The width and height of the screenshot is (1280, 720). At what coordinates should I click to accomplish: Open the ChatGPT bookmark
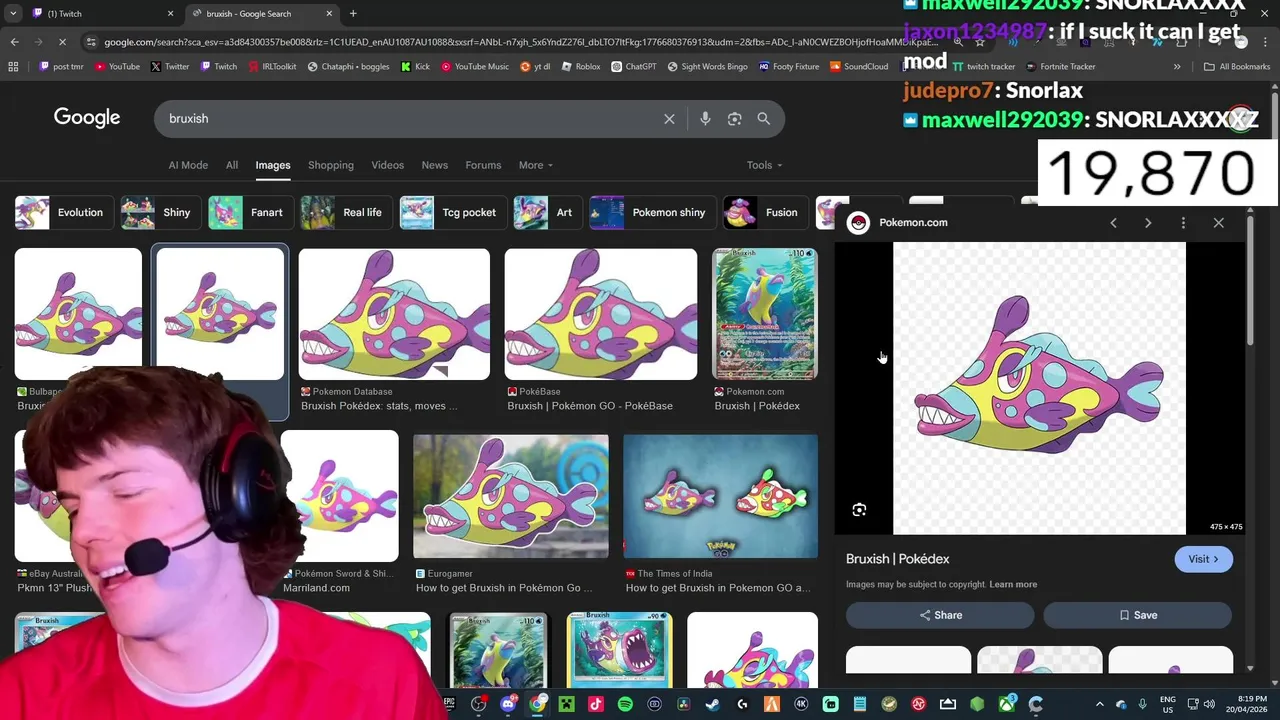tap(633, 67)
